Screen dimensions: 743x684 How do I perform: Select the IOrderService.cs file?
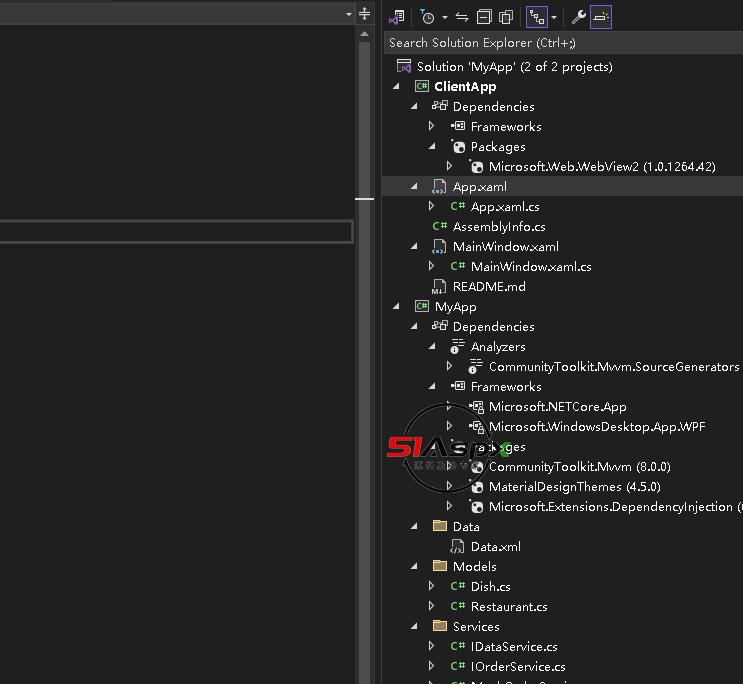pyautogui.click(x=518, y=667)
